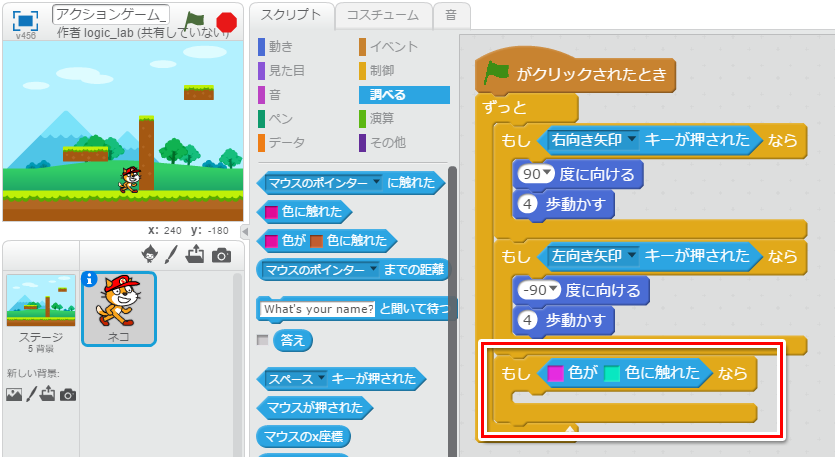Image resolution: width=835 pixels, height=457 pixels.
Task: Paint new sprite brush icon
Action: tap(171, 255)
